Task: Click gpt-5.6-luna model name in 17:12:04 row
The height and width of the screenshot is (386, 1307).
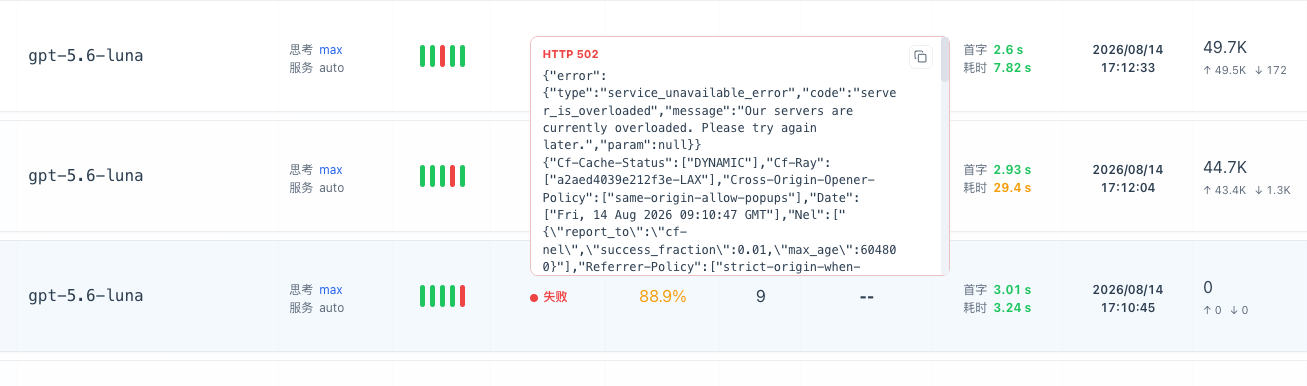Action: [x=86, y=176]
